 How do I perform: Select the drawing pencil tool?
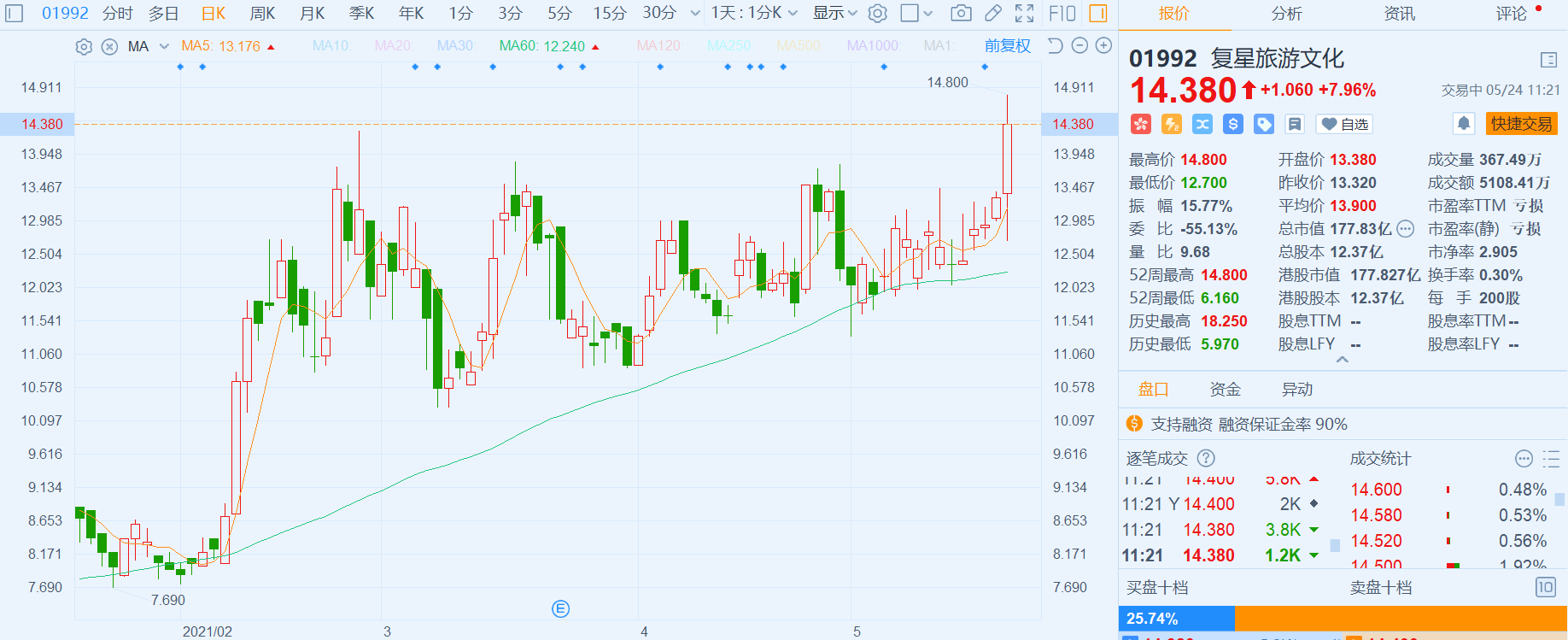coord(992,13)
